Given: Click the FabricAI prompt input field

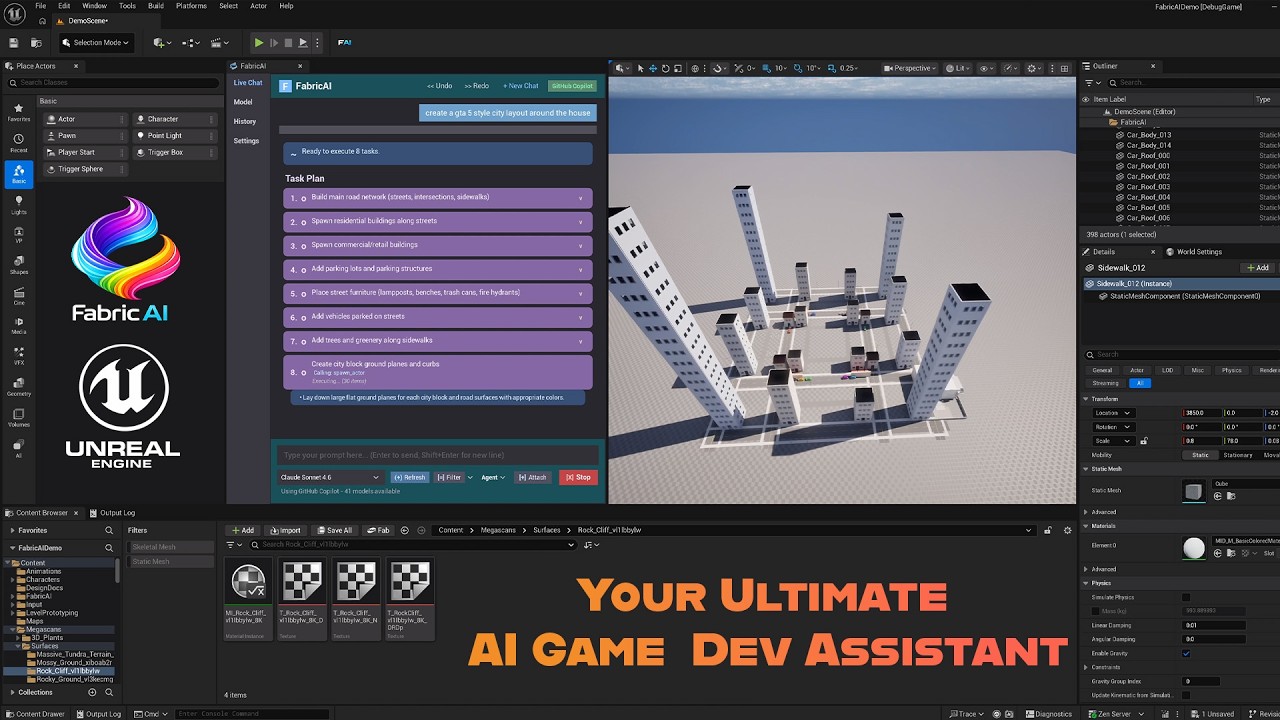Looking at the screenshot, I should coord(438,455).
